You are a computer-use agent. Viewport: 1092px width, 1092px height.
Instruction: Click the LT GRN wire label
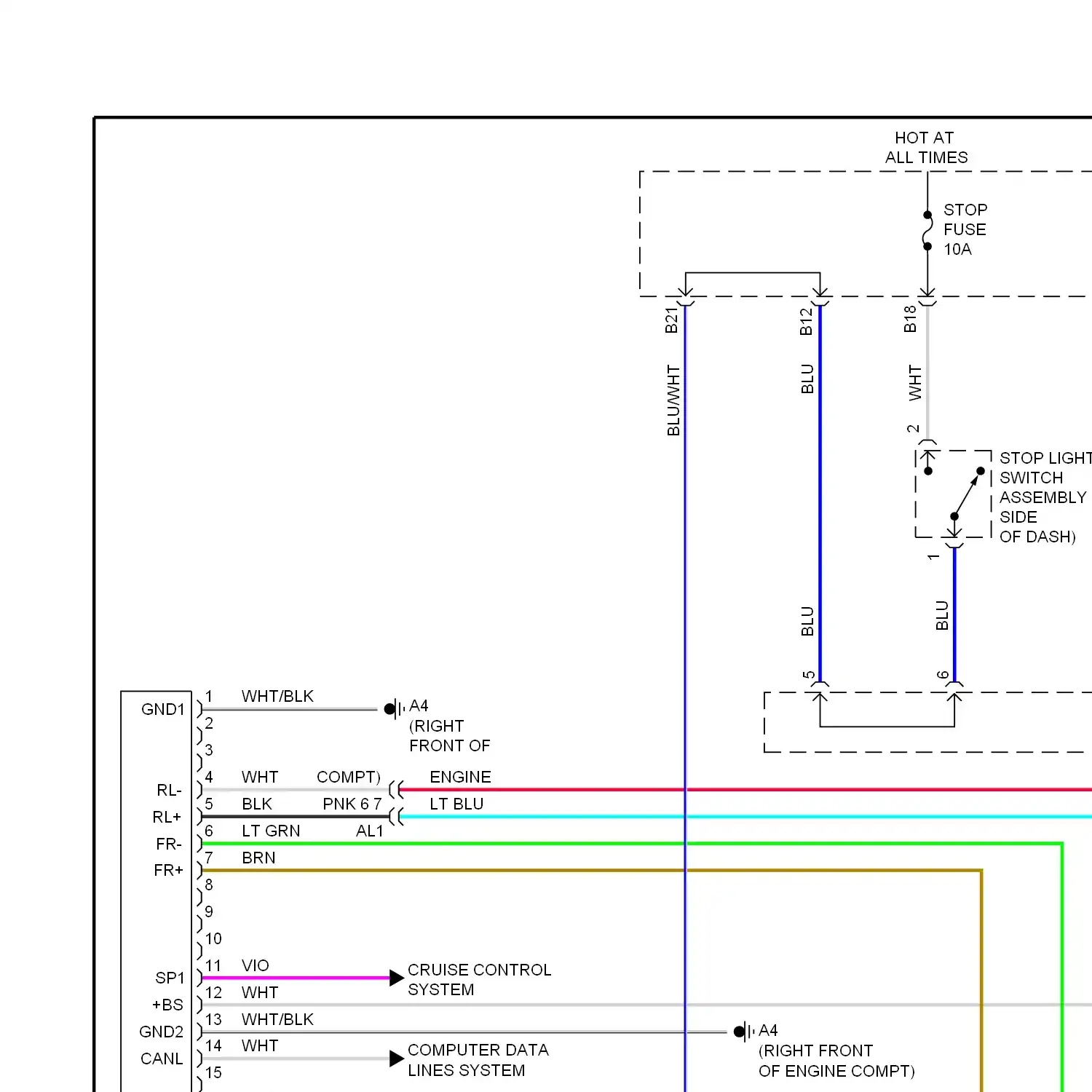click(x=271, y=831)
